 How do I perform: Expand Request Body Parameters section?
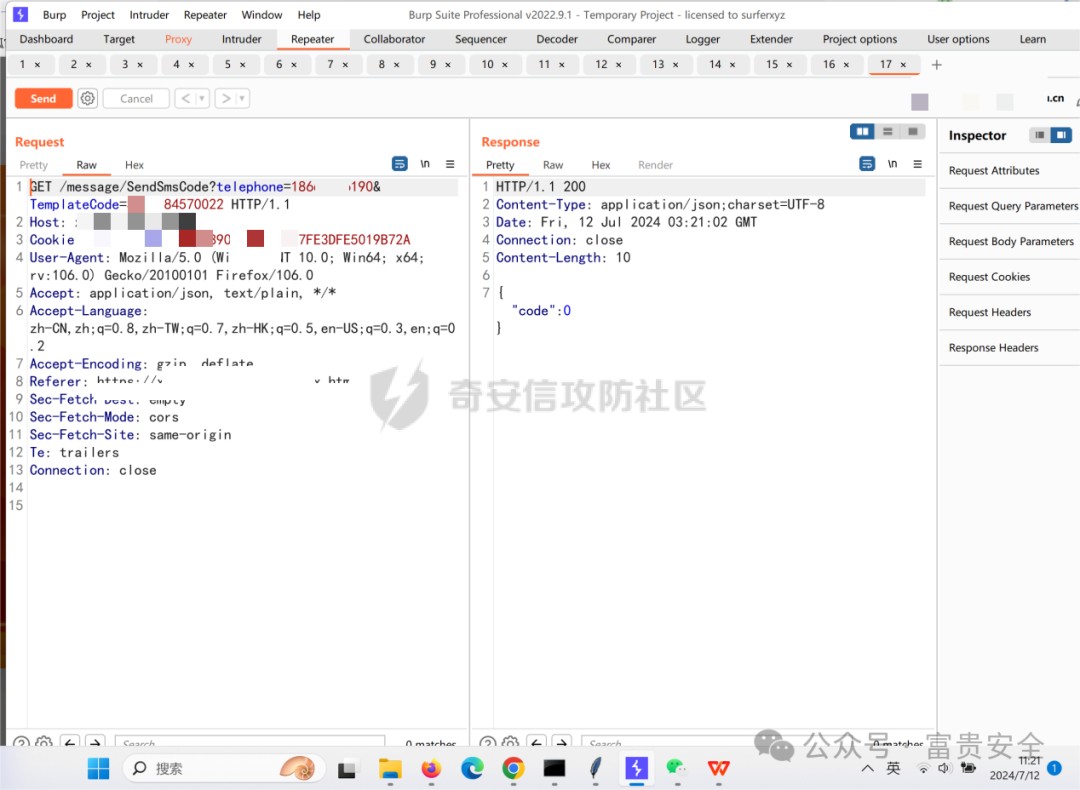pos(1010,242)
